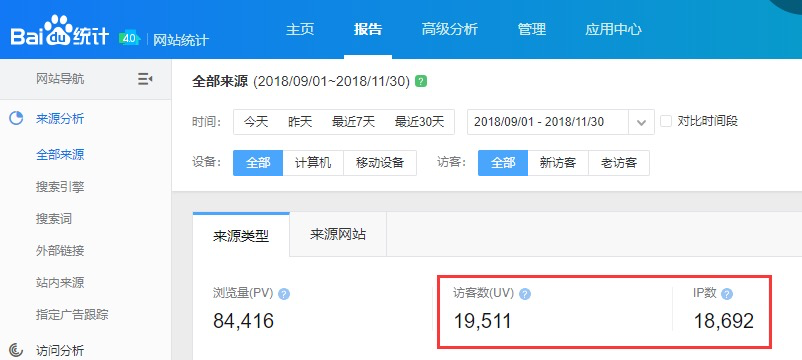
Task: Open the 高级分析 menu
Action: pos(450,29)
